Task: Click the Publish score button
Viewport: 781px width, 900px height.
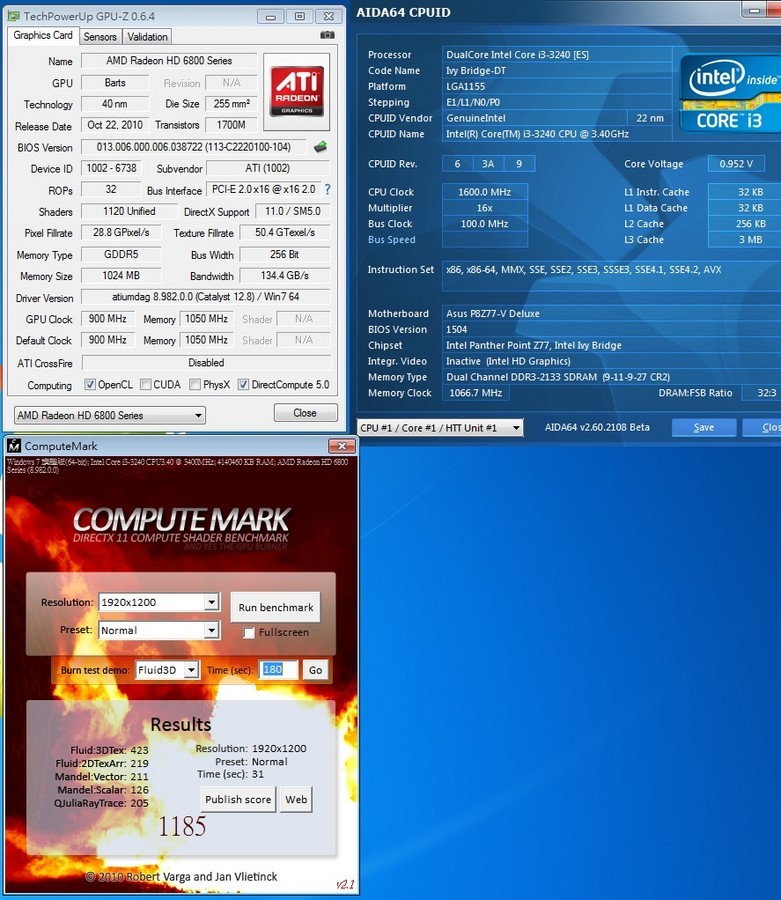Action: (238, 799)
